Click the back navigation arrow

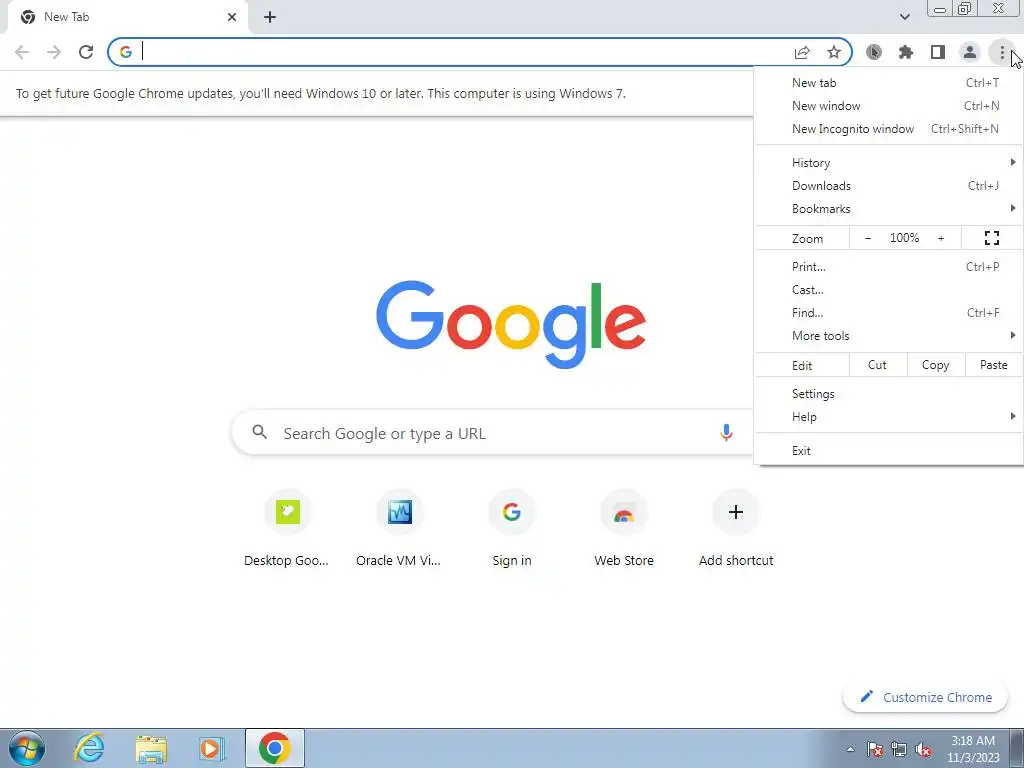pyautogui.click(x=22, y=52)
